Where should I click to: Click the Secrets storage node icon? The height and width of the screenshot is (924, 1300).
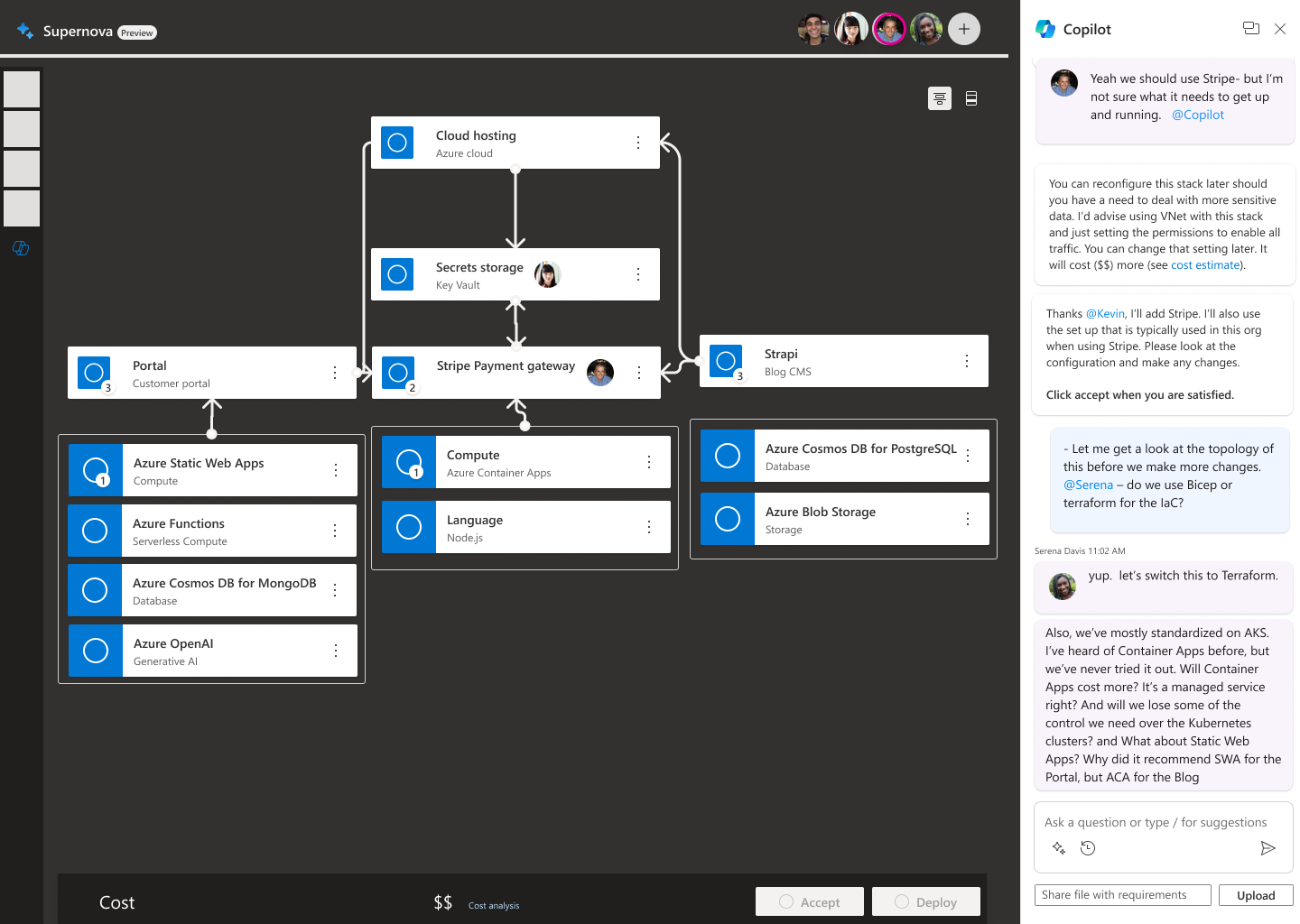click(x=397, y=274)
